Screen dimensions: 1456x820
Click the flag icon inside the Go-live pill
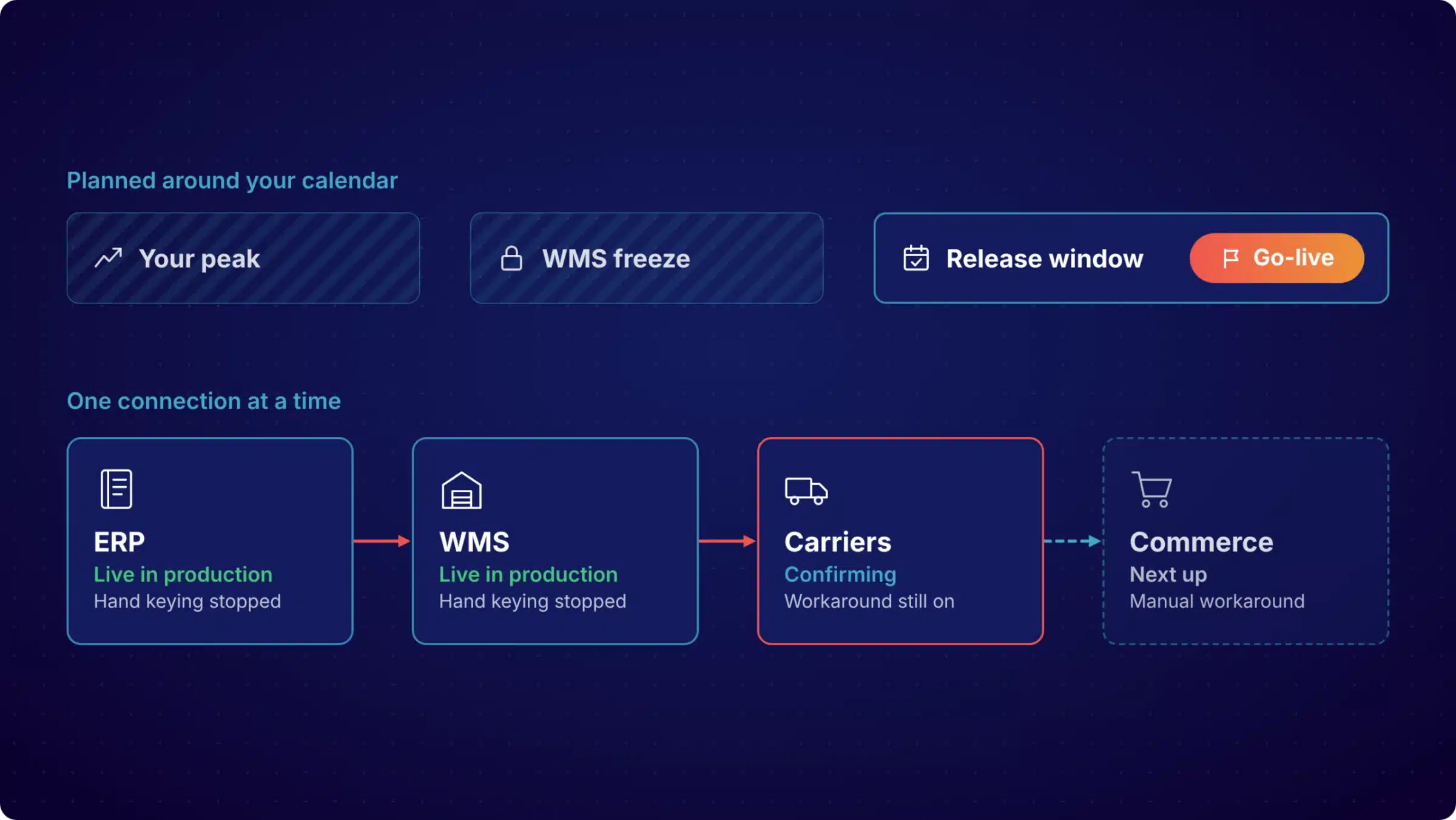[1231, 258]
